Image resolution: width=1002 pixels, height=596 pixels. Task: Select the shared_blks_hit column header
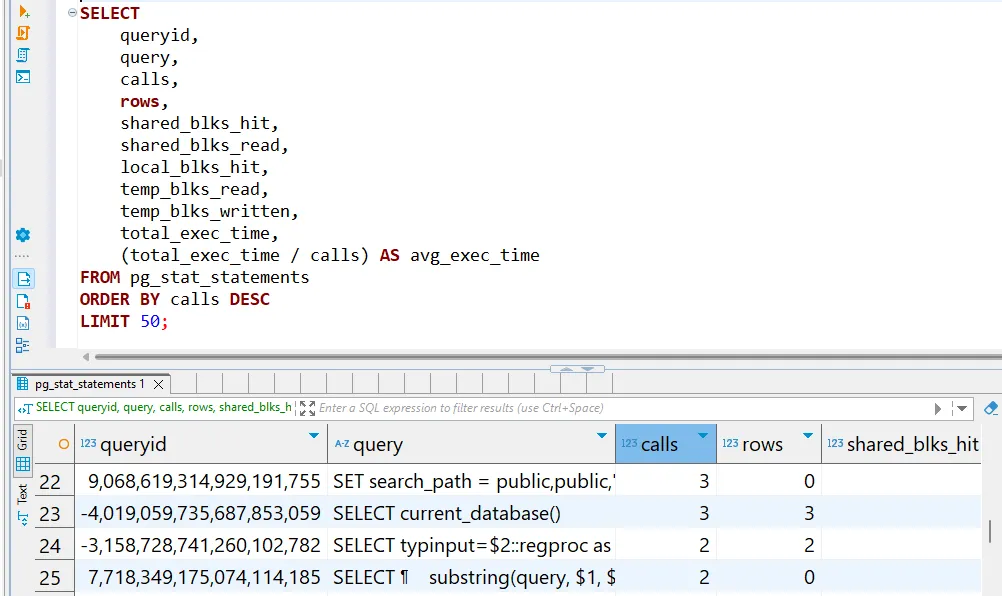902,444
